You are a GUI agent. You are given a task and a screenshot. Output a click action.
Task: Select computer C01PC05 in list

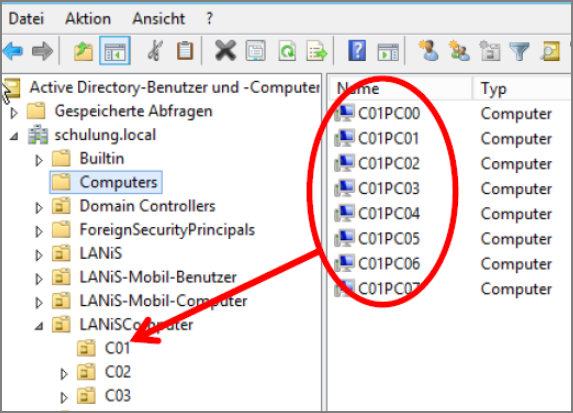[389, 239]
